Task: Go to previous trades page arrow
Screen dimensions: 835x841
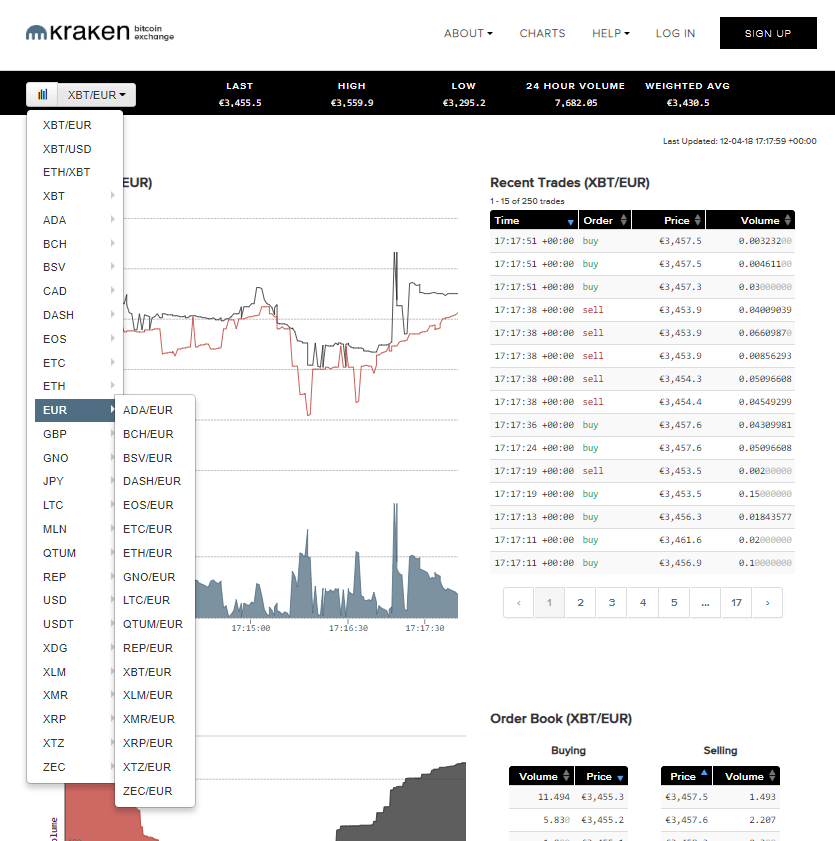Action: click(518, 603)
